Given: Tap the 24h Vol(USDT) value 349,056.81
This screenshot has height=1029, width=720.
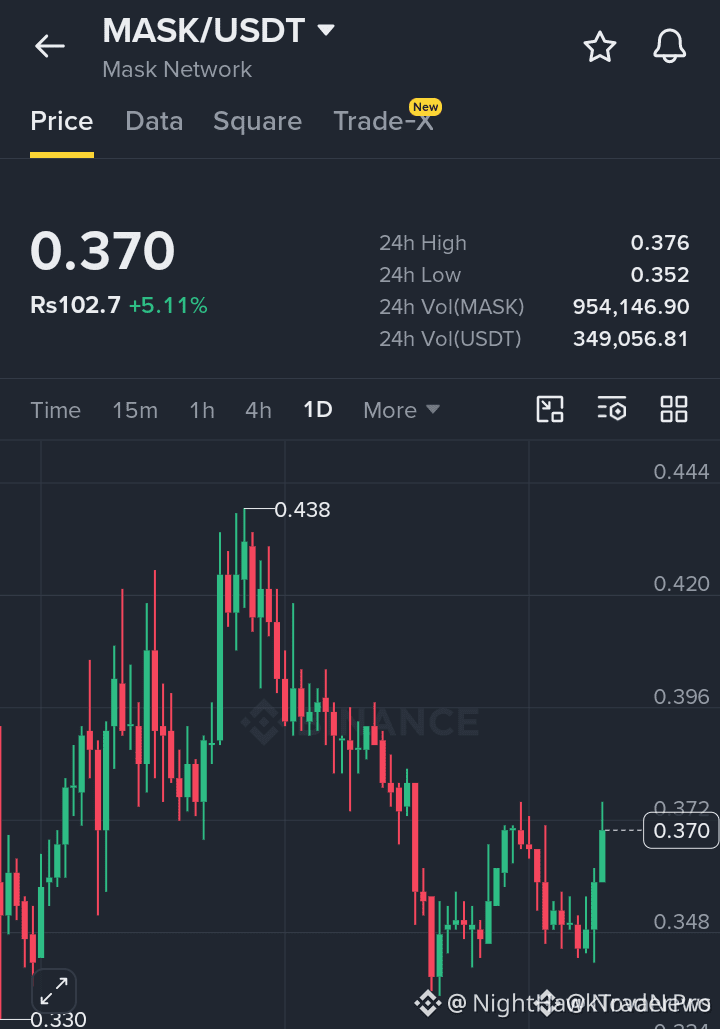Looking at the screenshot, I should point(631,339).
